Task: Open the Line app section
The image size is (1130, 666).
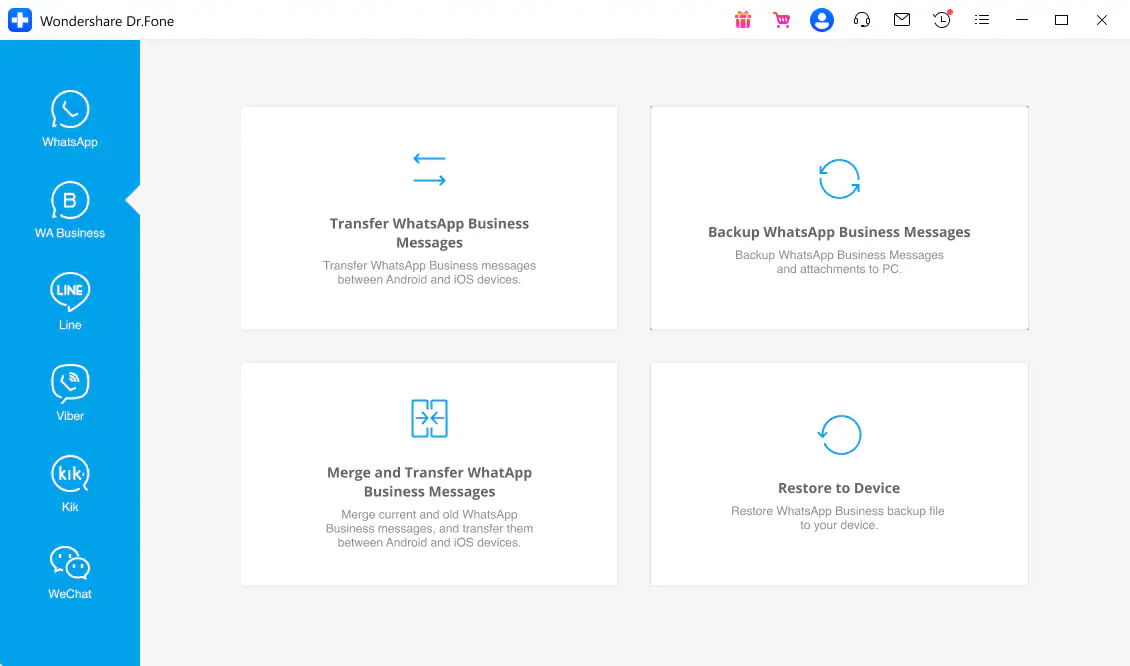Action: coord(70,301)
